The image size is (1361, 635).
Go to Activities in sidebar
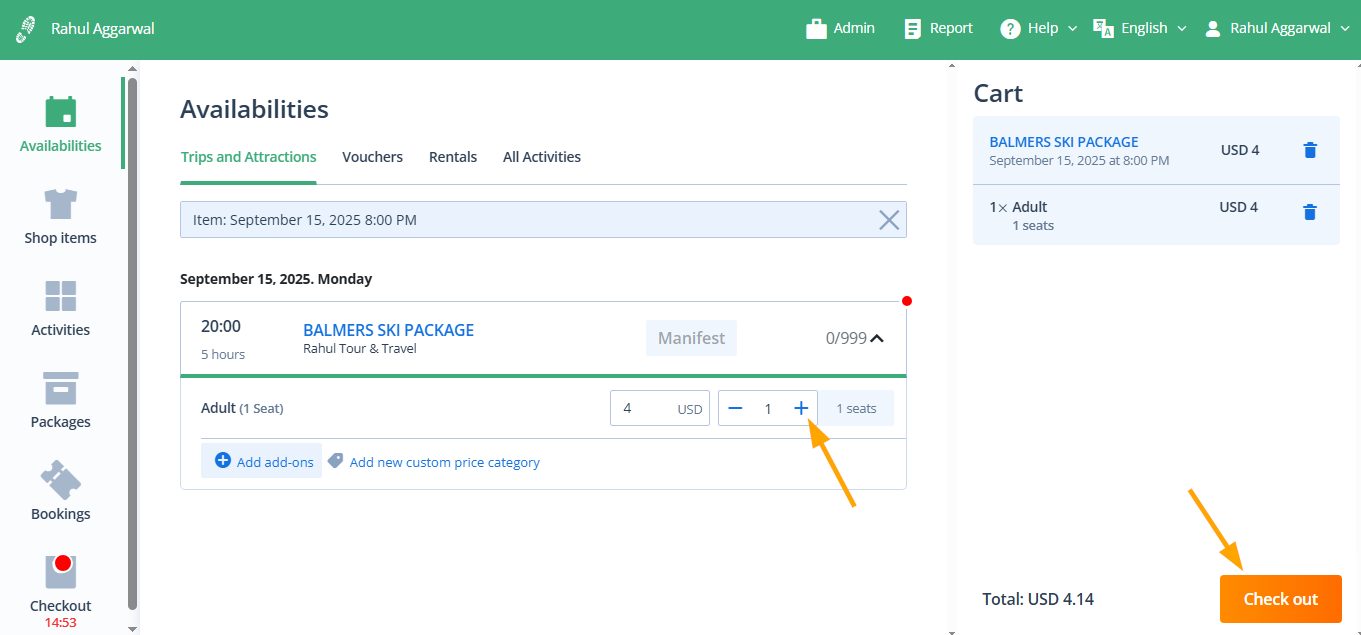[61, 309]
